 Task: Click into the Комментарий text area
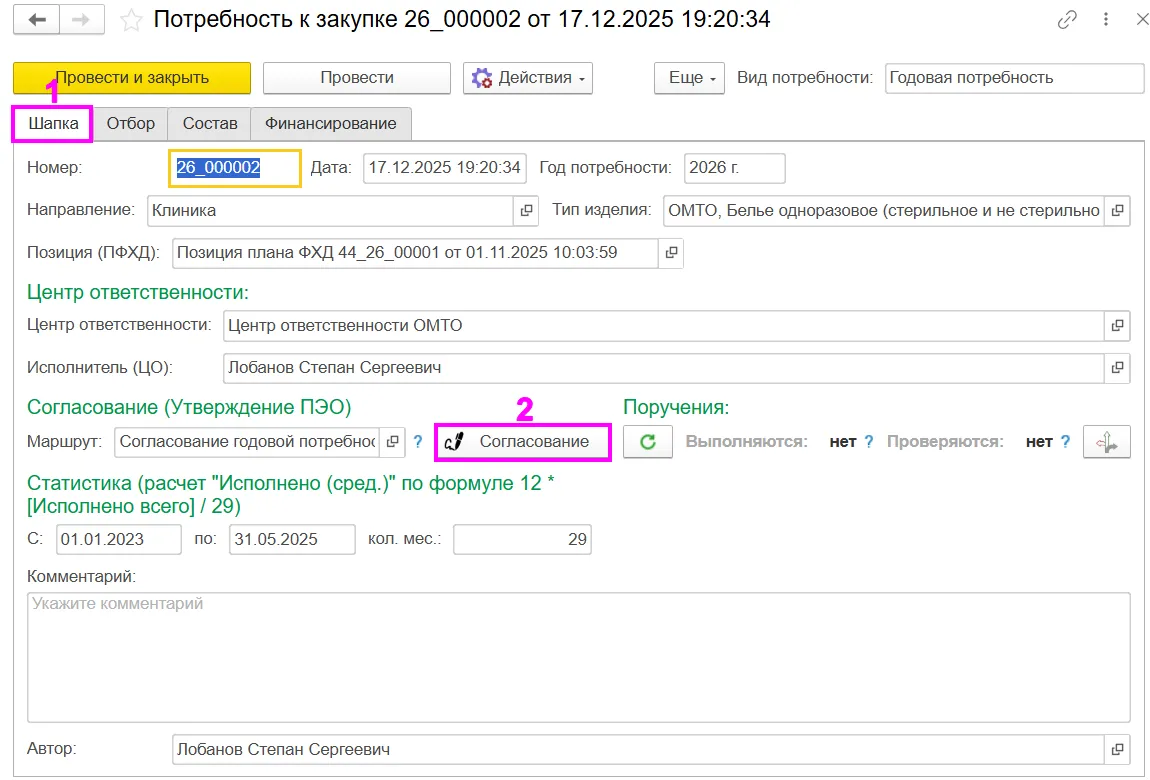579,658
